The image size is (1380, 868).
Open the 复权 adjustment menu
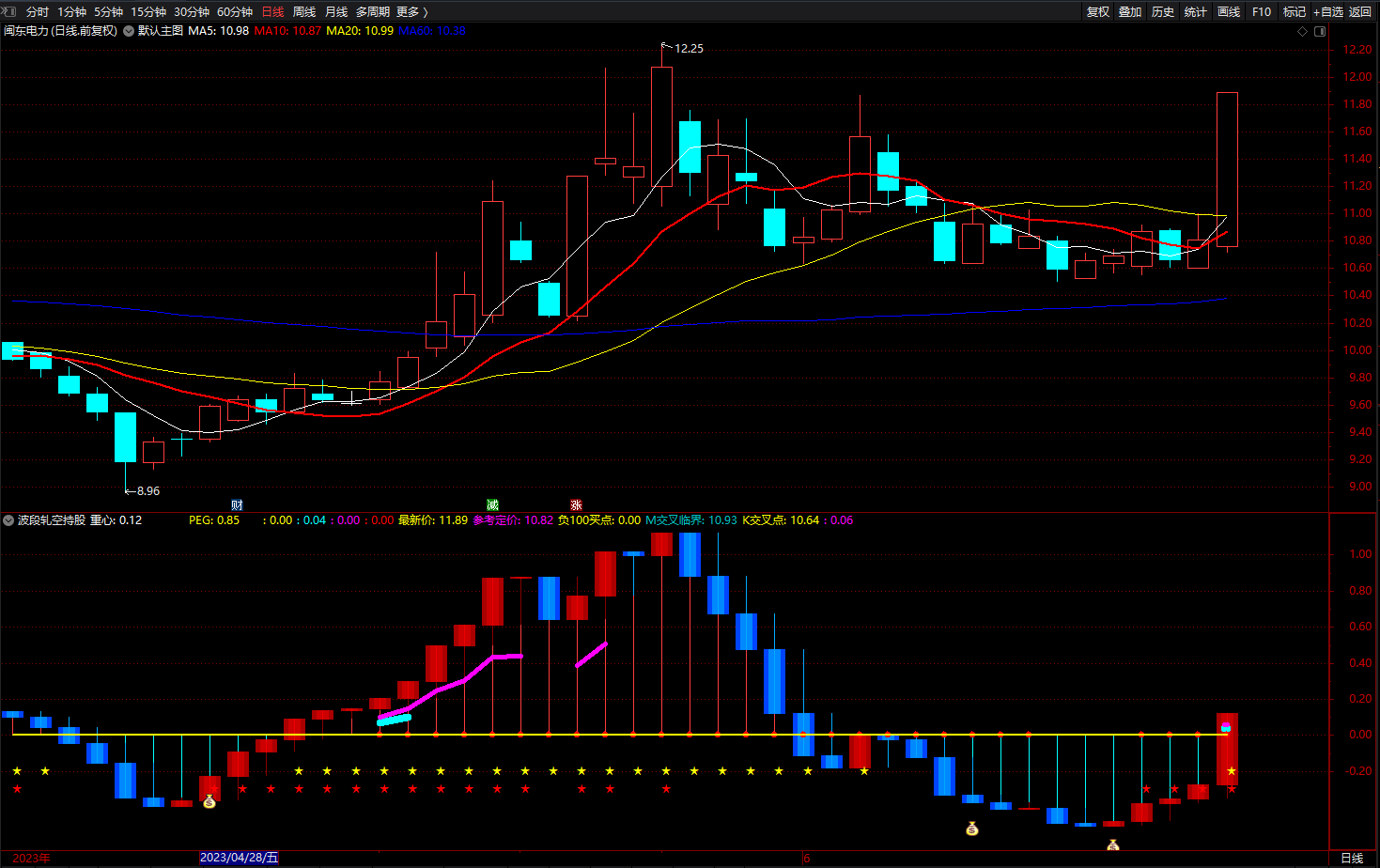pos(1098,11)
